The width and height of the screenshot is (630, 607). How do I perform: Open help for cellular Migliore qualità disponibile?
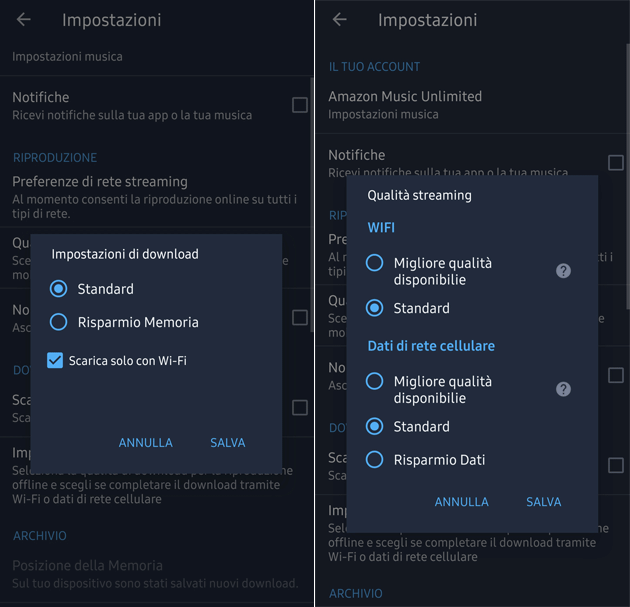[563, 389]
